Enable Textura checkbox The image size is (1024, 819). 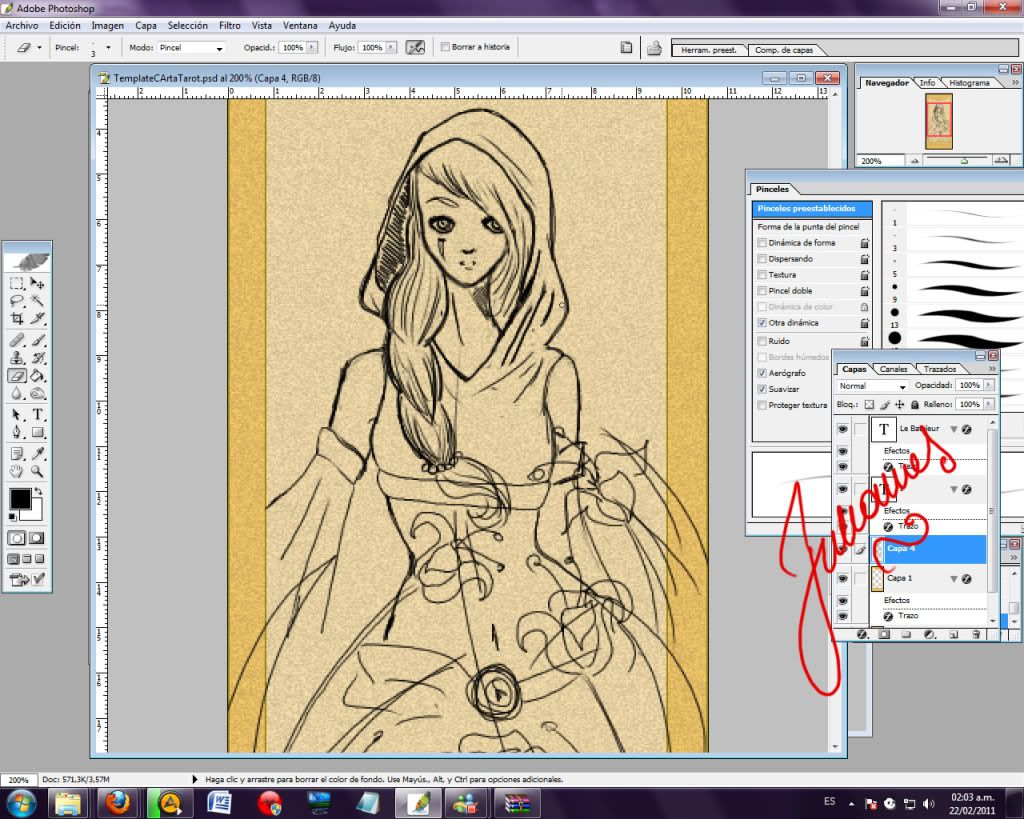click(761, 275)
